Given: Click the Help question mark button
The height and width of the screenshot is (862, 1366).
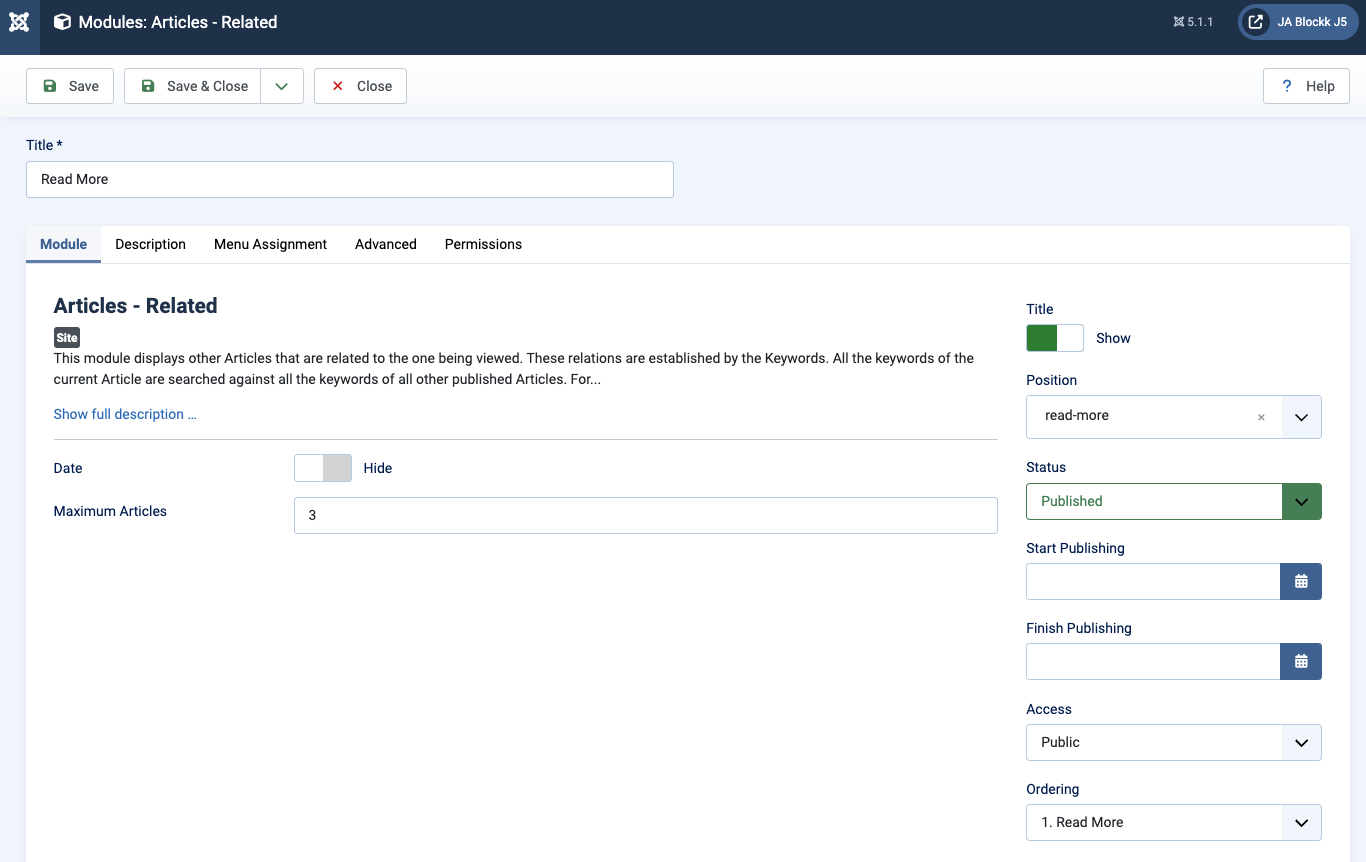Looking at the screenshot, I should 1306,86.
